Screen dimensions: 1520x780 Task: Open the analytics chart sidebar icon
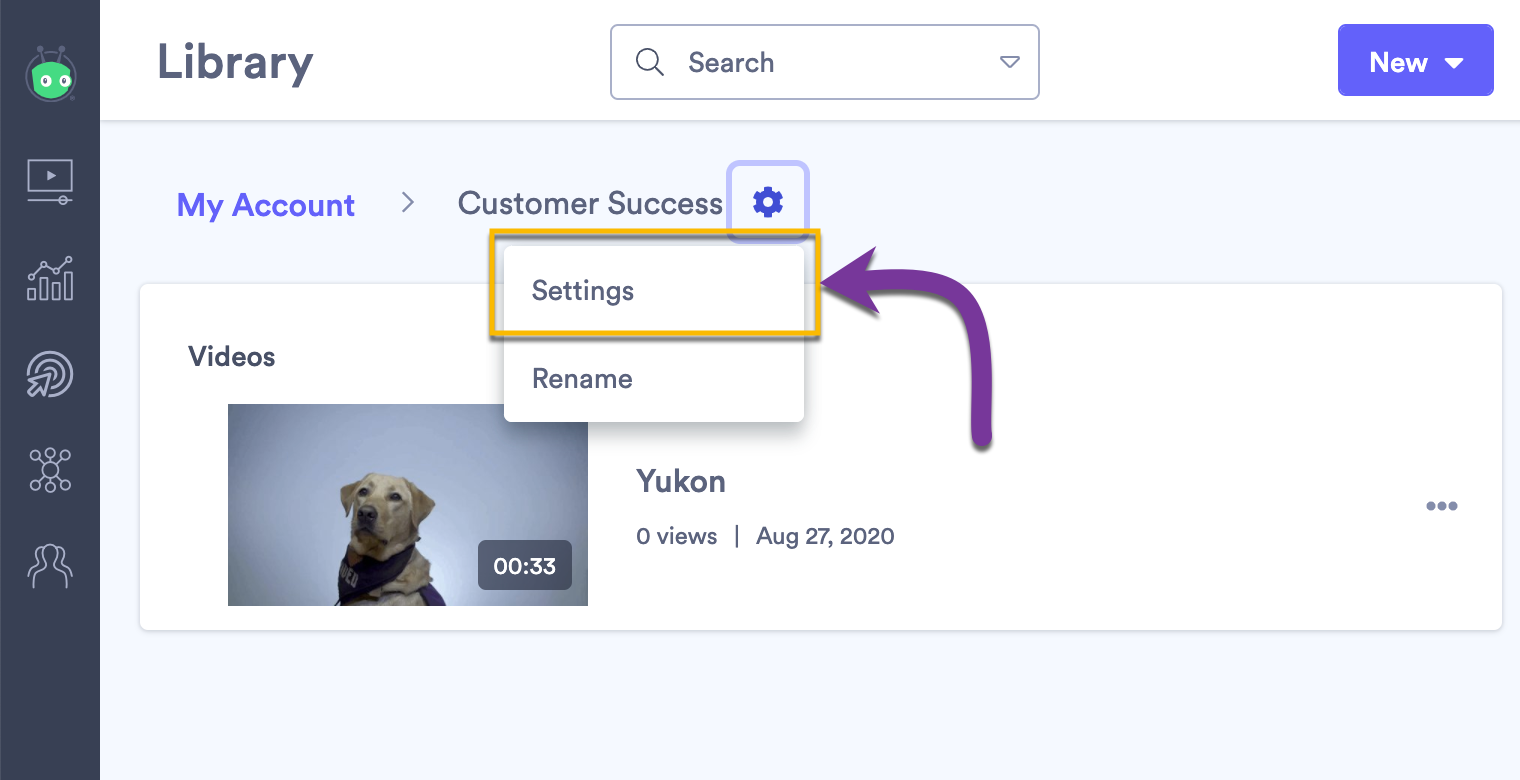50,278
